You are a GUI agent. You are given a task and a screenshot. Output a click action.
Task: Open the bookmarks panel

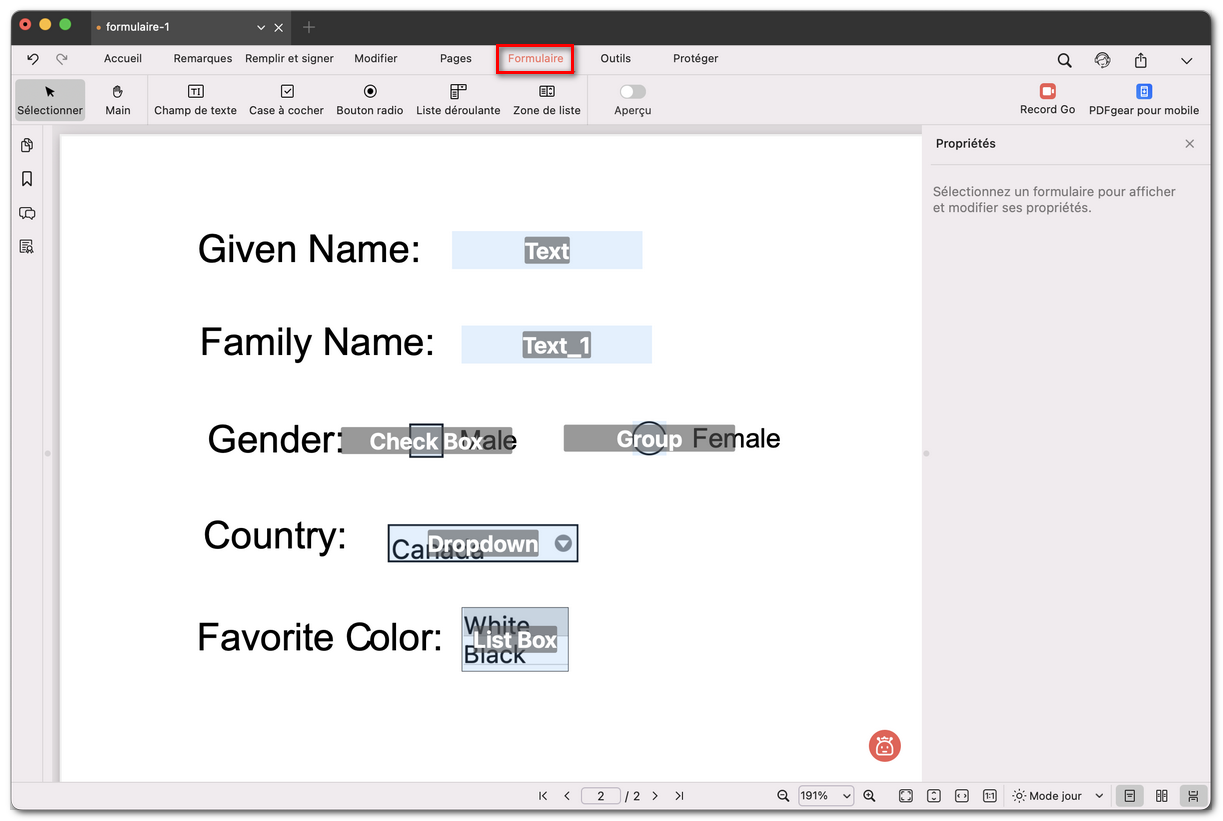(27, 178)
